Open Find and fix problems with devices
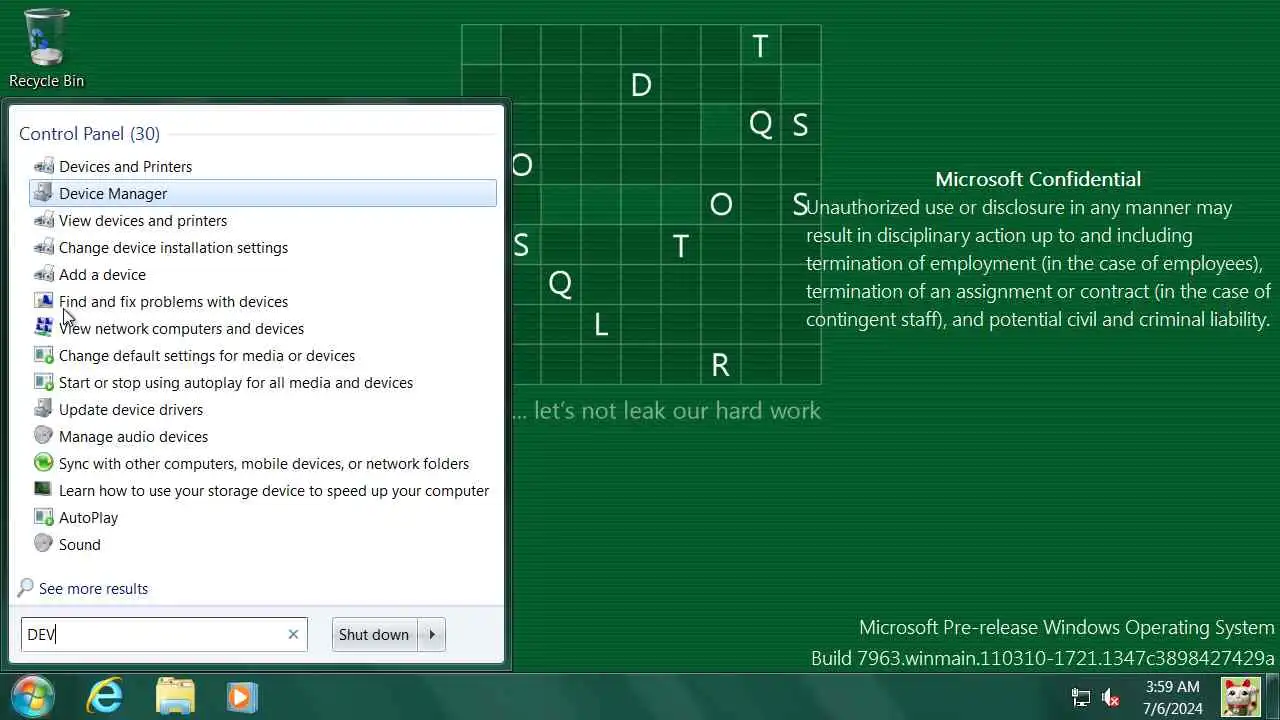 [173, 301]
